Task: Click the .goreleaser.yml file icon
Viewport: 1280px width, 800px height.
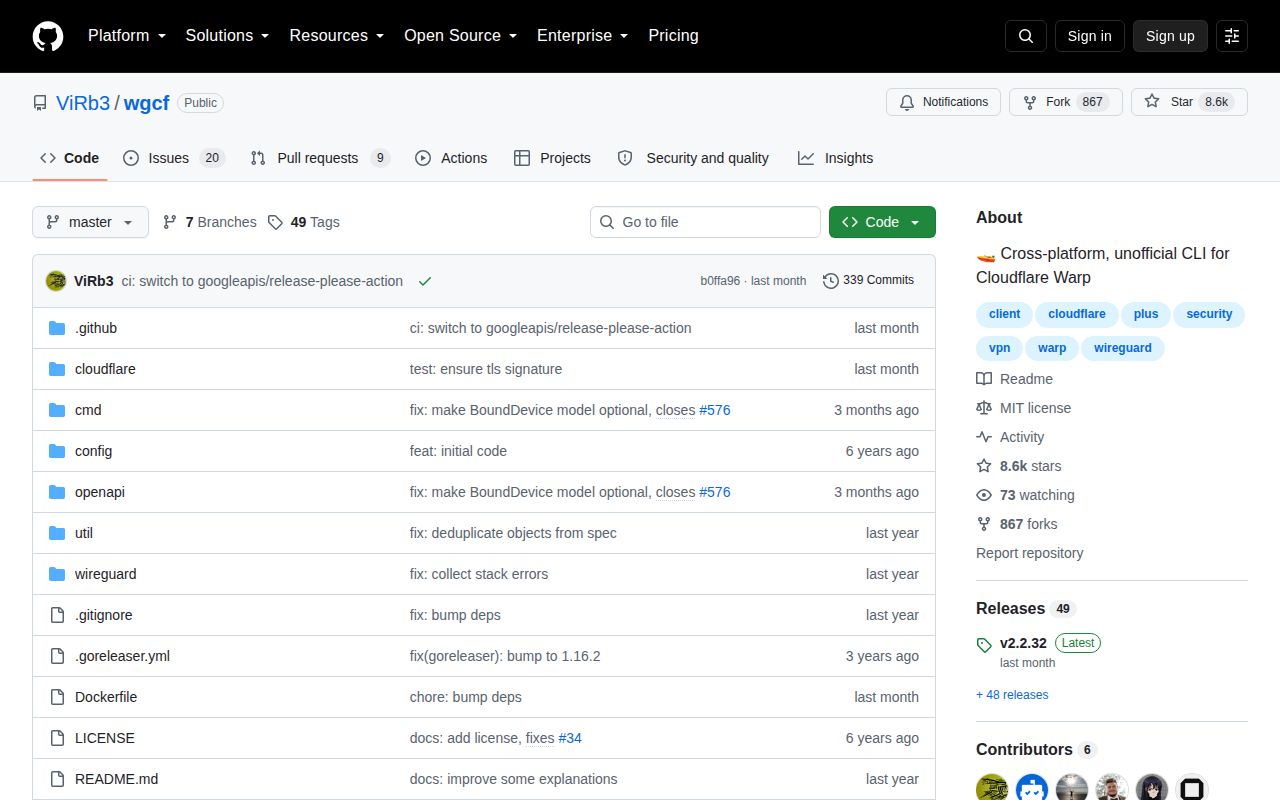Action: 57,656
